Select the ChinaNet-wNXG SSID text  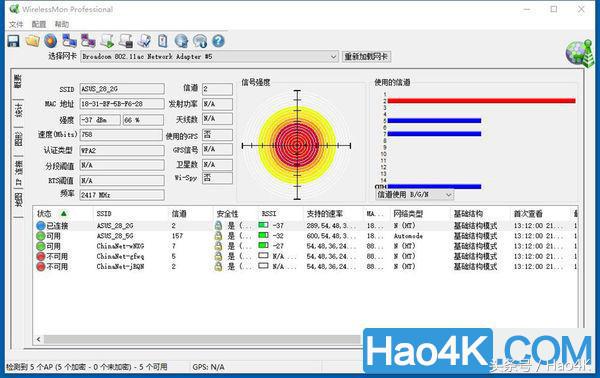[x=120, y=246]
